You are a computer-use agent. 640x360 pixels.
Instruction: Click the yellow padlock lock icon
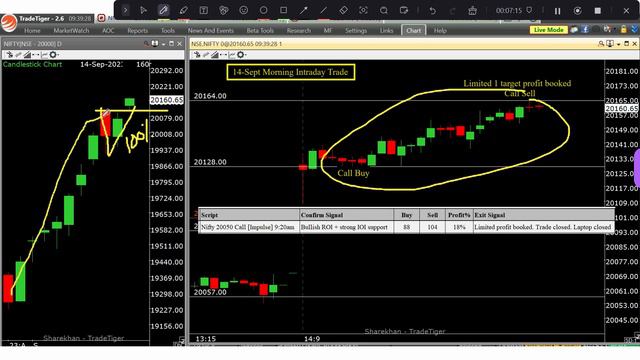623,29
